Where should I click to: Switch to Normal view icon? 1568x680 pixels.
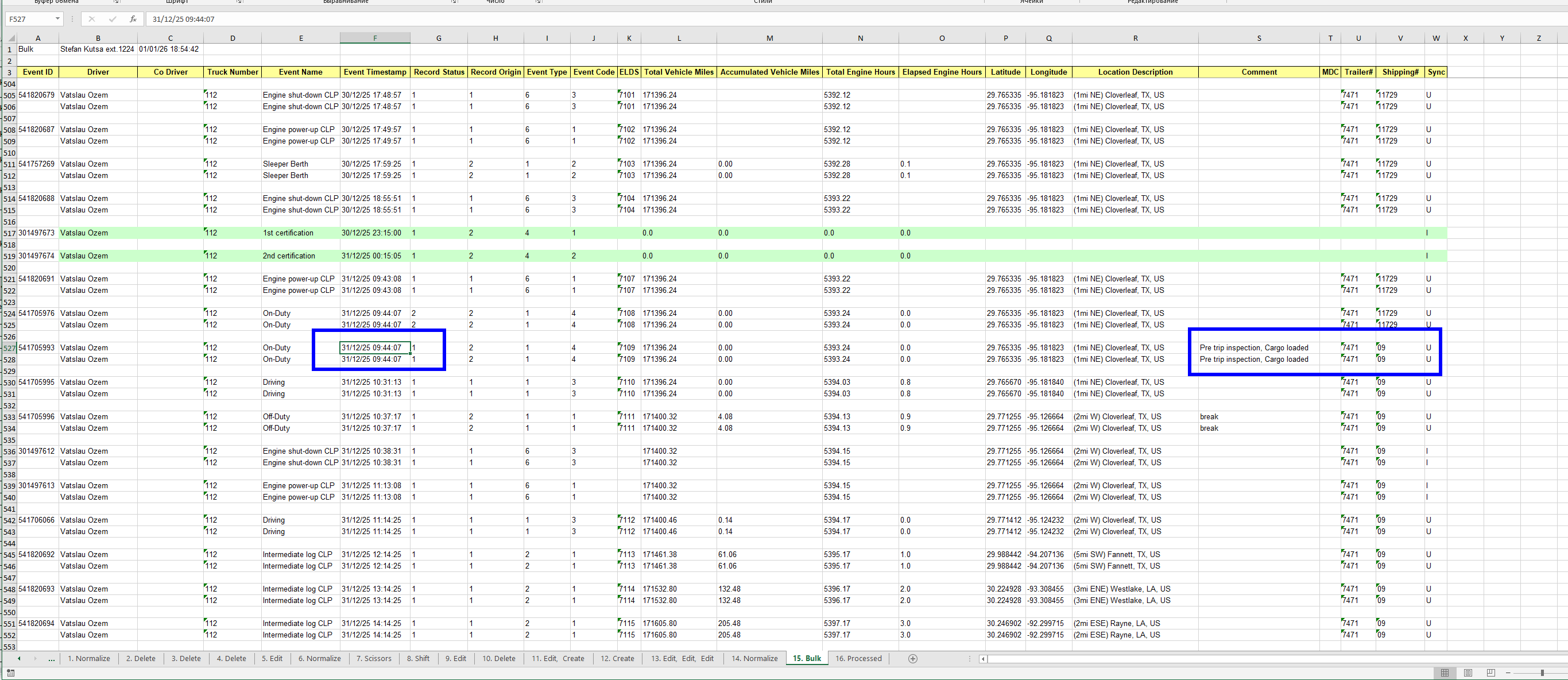click(1445, 673)
